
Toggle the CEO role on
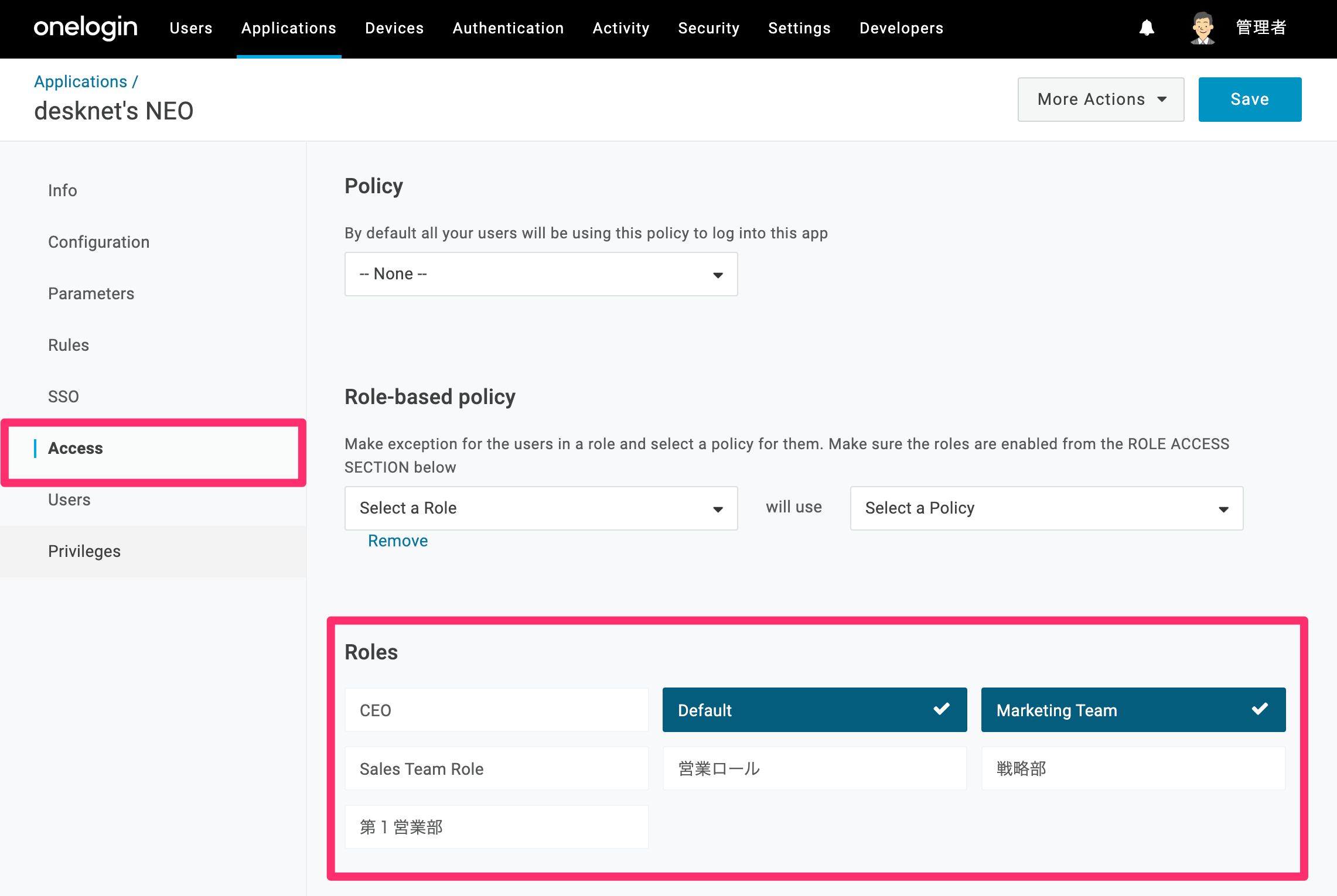pyautogui.click(x=496, y=710)
